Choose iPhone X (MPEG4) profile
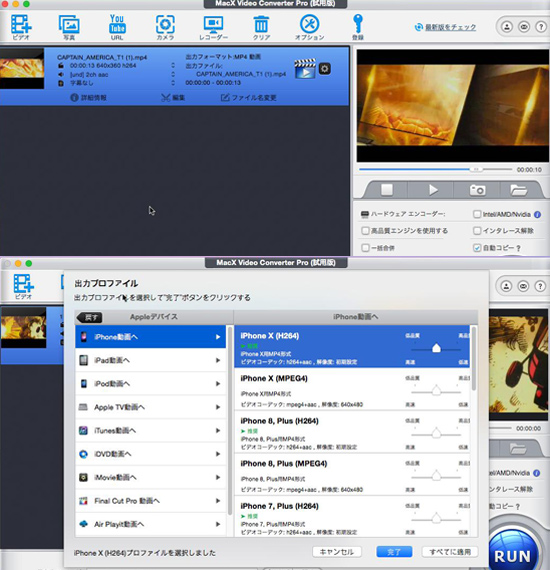The height and width of the screenshot is (570, 550). pos(352,389)
